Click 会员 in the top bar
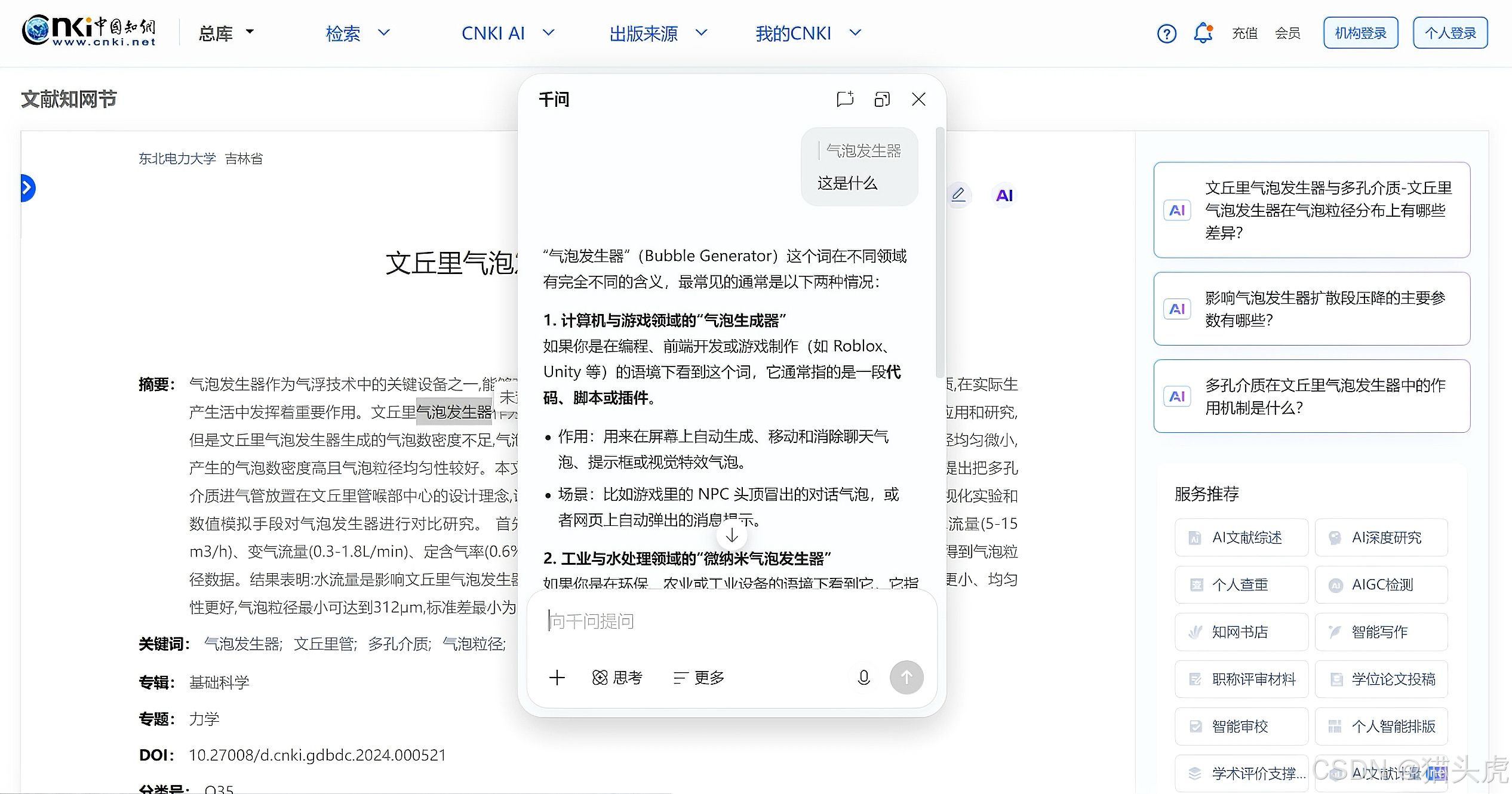 click(1287, 33)
